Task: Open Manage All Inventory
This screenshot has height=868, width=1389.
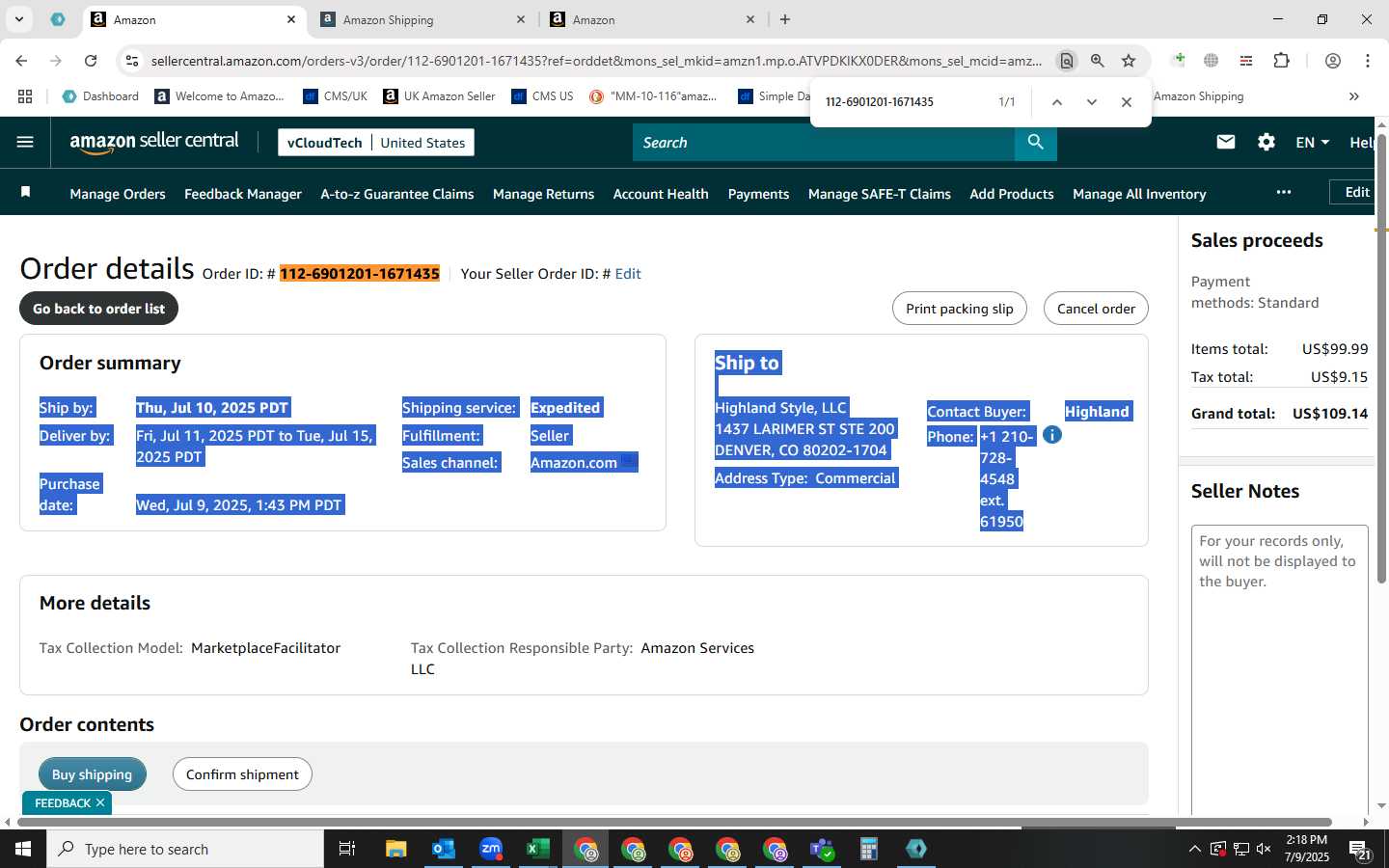Action: pos(1139,194)
